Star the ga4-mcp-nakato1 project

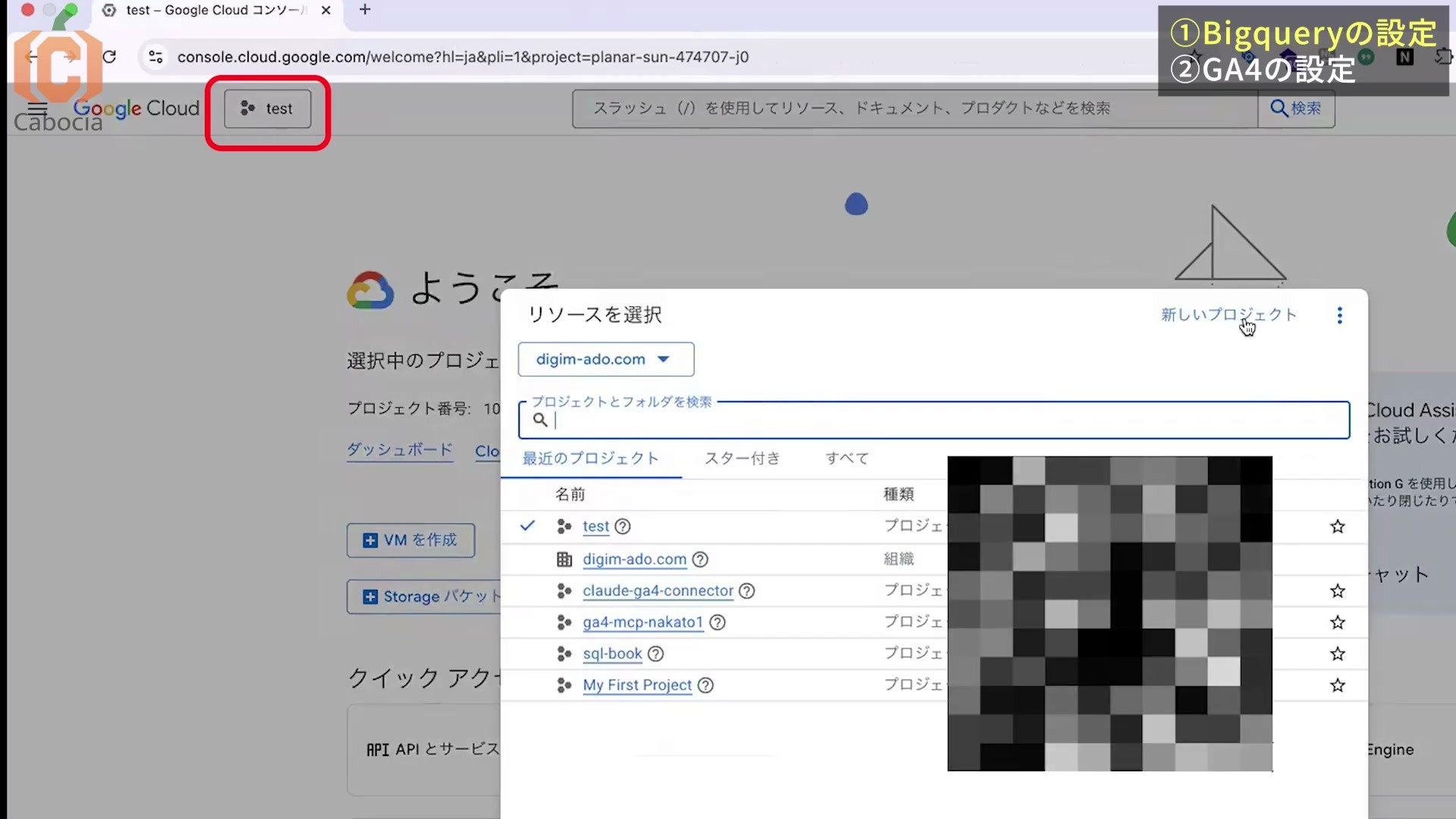(1338, 623)
